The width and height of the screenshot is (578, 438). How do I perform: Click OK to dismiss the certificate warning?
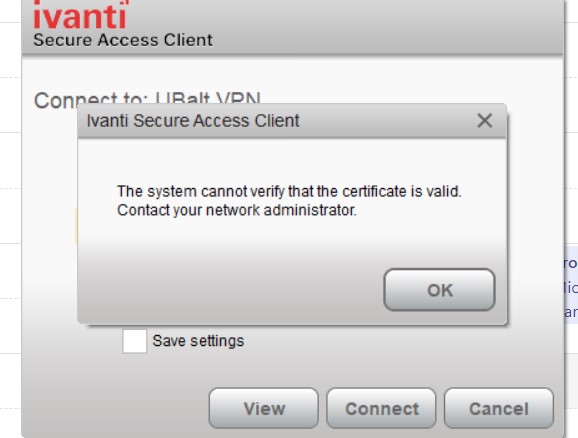tap(439, 290)
